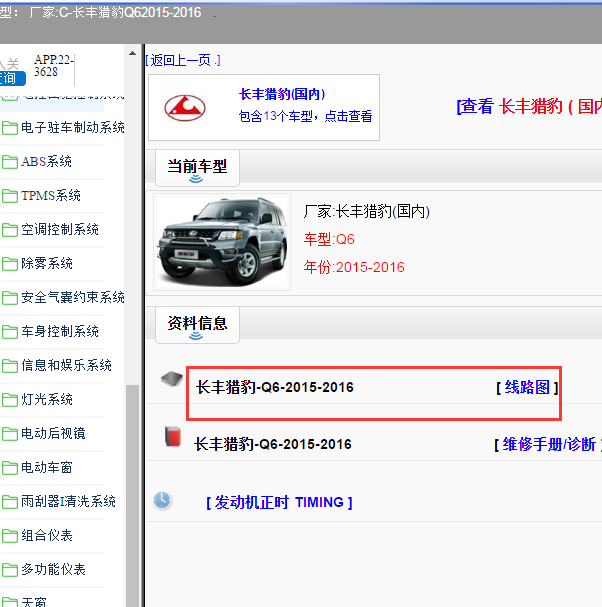Click the red repair manual book icon
Image resolution: width=602 pixels, height=607 pixels.
(x=173, y=437)
